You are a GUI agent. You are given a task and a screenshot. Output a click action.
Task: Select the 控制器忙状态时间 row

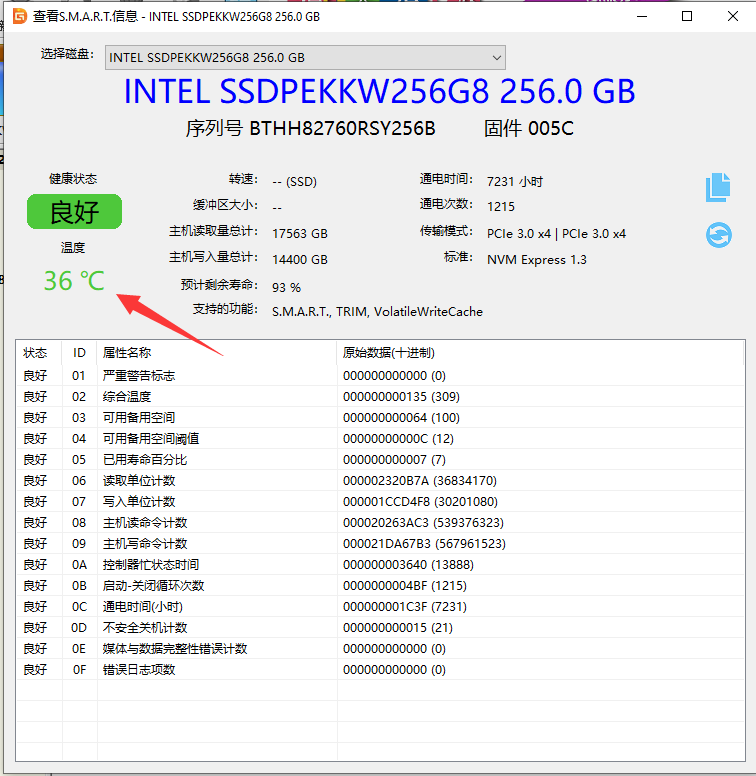380,565
